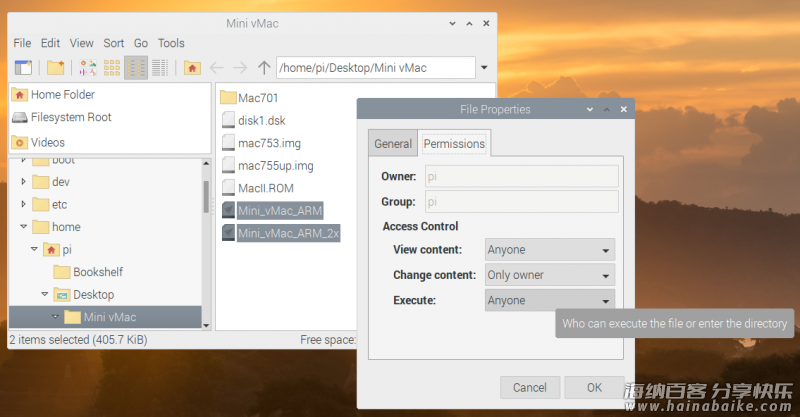
Task: Expand path history dropdown arrow
Action: coord(485,68)
